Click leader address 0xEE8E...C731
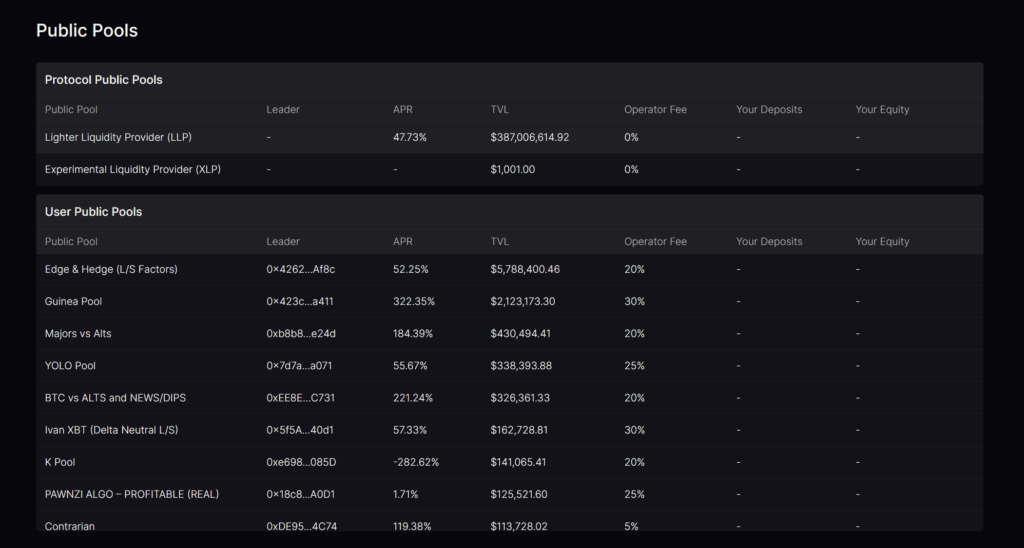The image size is (1024, 548). coord(301,397)
